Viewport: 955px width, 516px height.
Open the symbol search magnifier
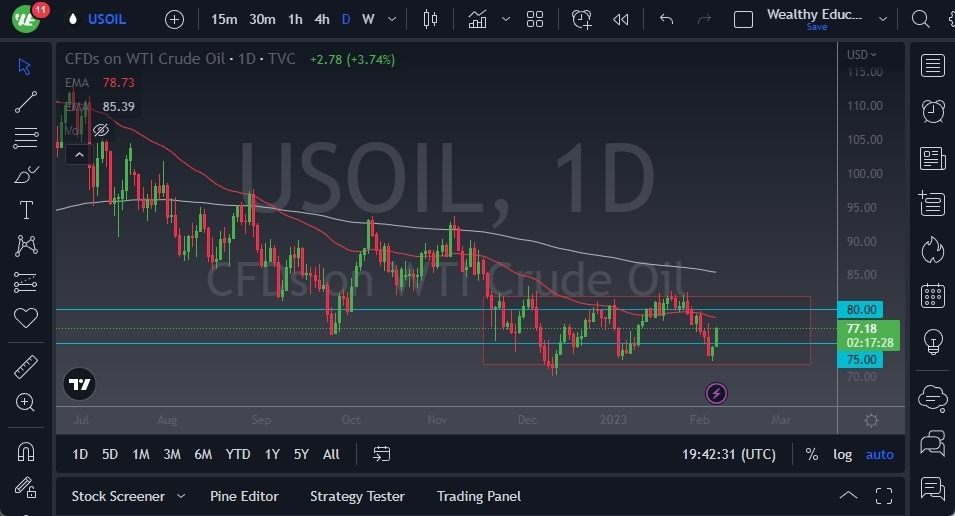(x=920, y=19)
